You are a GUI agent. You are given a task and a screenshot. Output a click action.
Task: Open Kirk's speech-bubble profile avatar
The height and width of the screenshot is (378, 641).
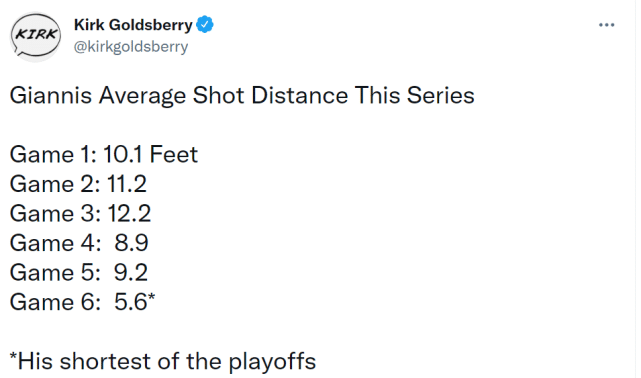(x=36, y=36)
